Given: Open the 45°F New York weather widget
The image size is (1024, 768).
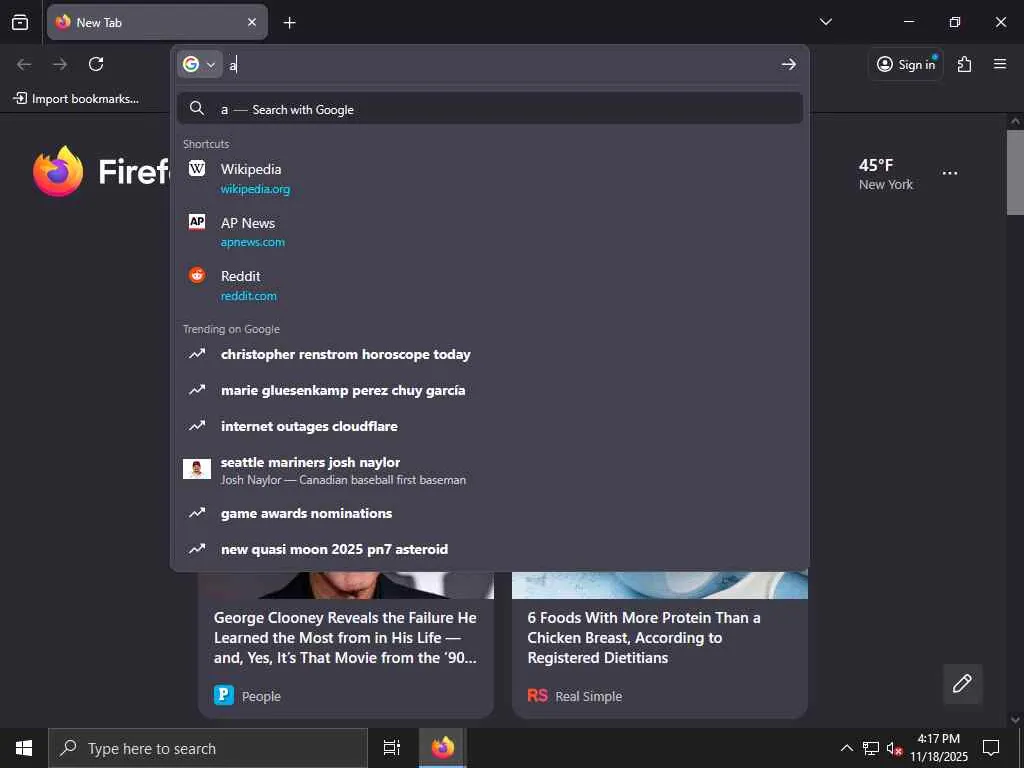Looking at the screenshot, I should pyautogui.click(x=886, y=174).
